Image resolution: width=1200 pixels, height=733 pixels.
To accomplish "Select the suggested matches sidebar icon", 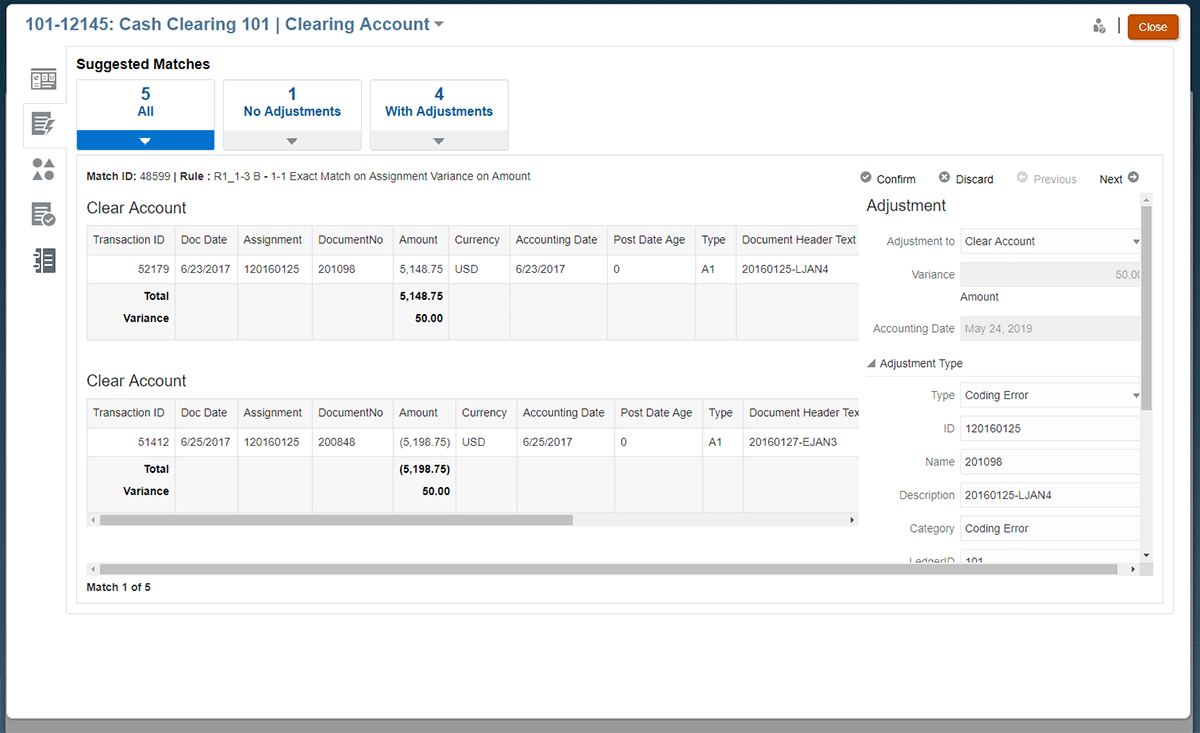I will (x=43, y=124).
